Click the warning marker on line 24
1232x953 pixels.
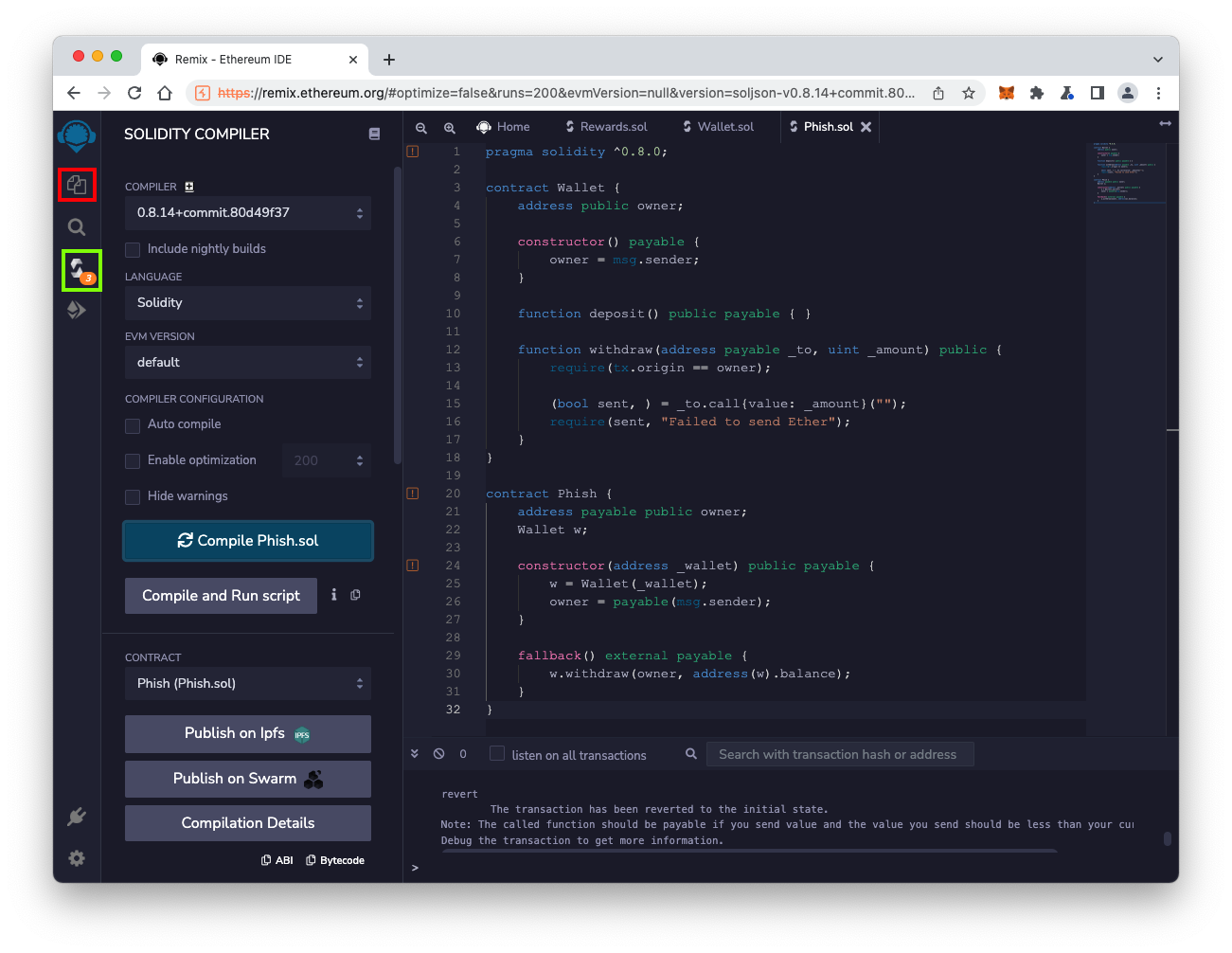pos(413,565)
